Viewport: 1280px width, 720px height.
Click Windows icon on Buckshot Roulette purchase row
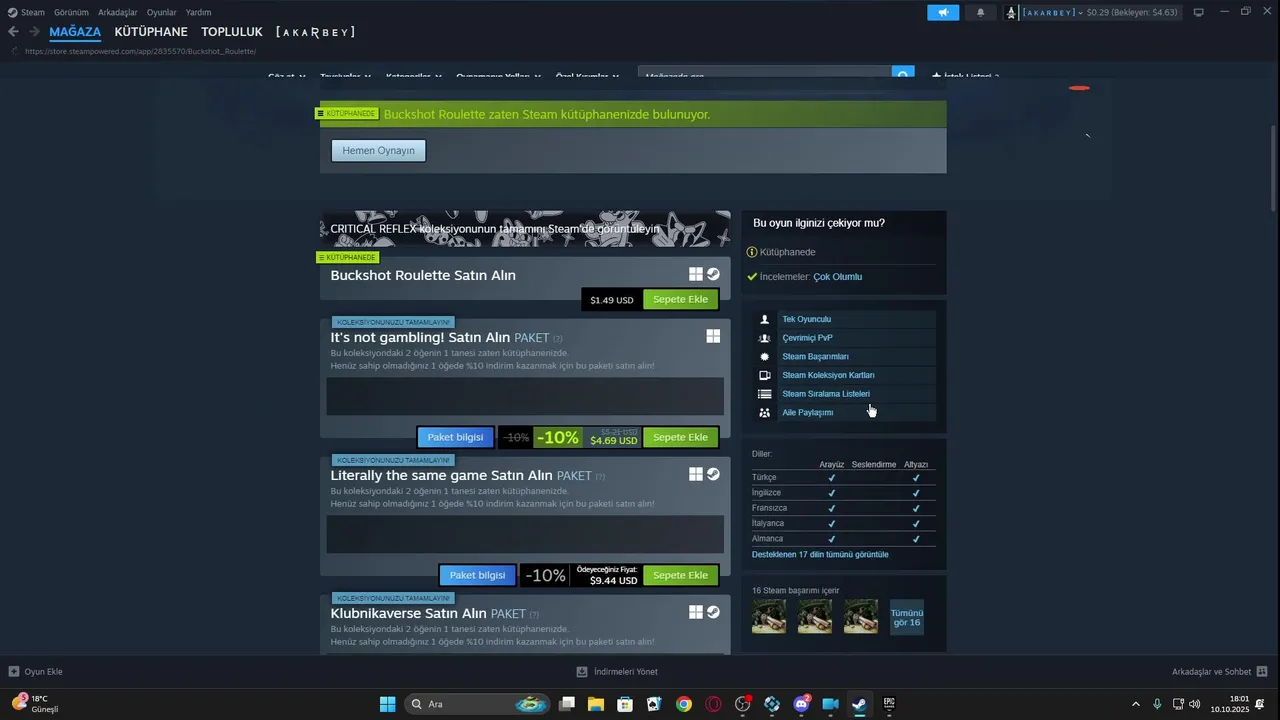pyautogui.click(x=696, y=274)
